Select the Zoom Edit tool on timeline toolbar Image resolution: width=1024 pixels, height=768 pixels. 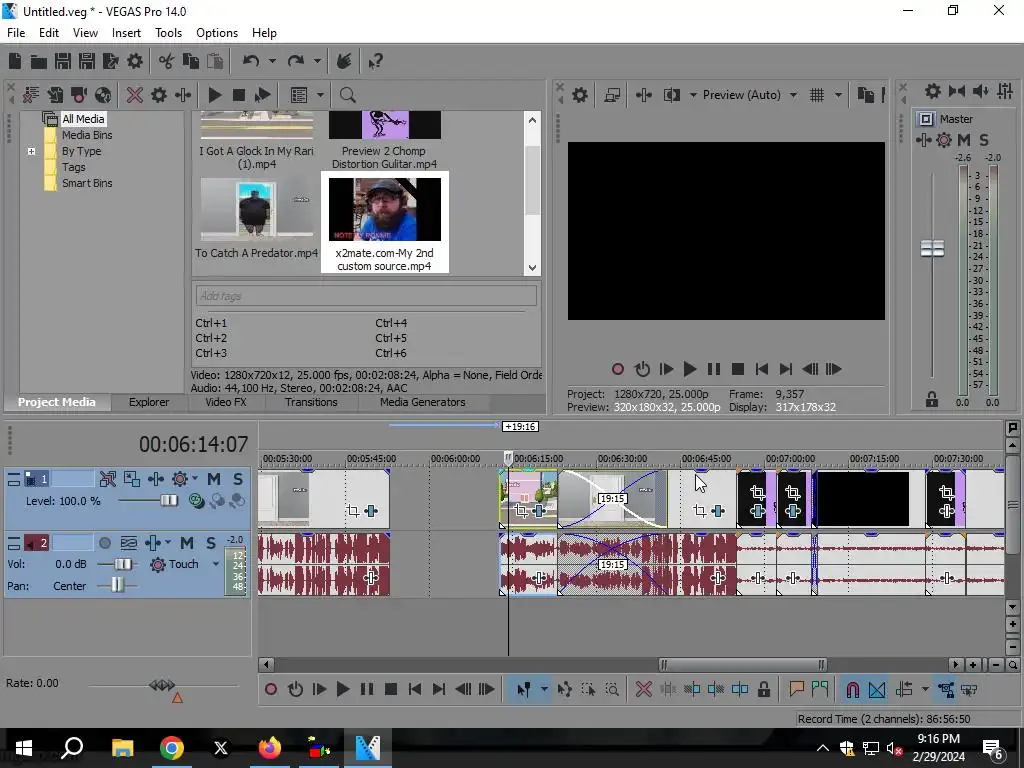(612, 690)
